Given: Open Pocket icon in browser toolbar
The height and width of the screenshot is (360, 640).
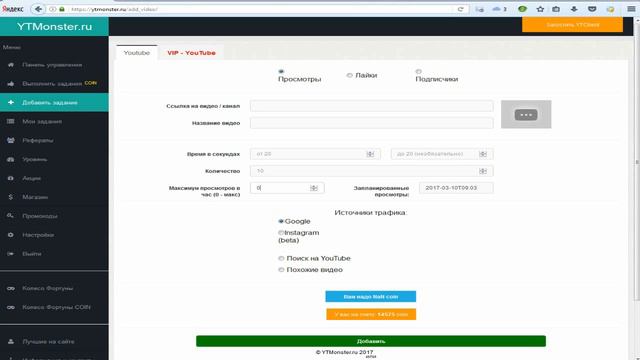Looking at the screenshot, I should tap(592, 9).
